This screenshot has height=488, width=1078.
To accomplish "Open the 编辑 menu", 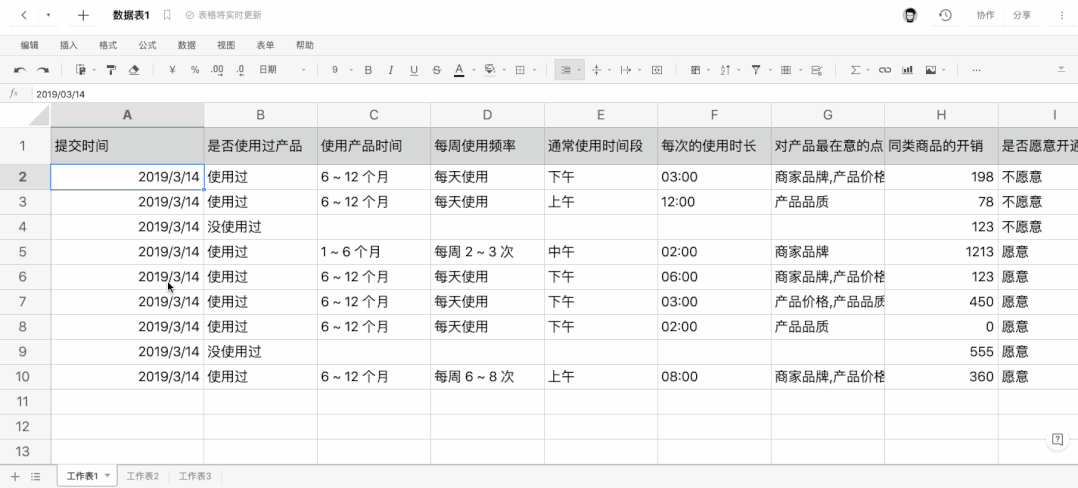I will tap(30, 45).
